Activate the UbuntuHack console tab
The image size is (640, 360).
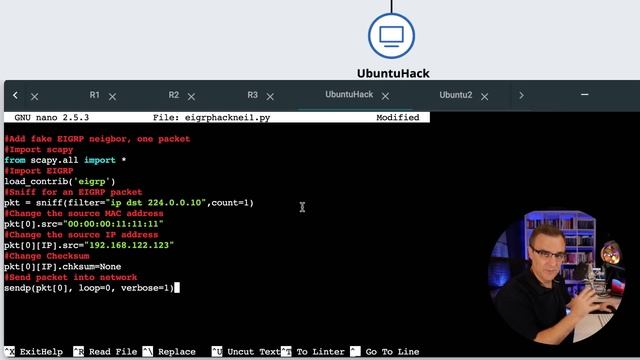point(349,95)
